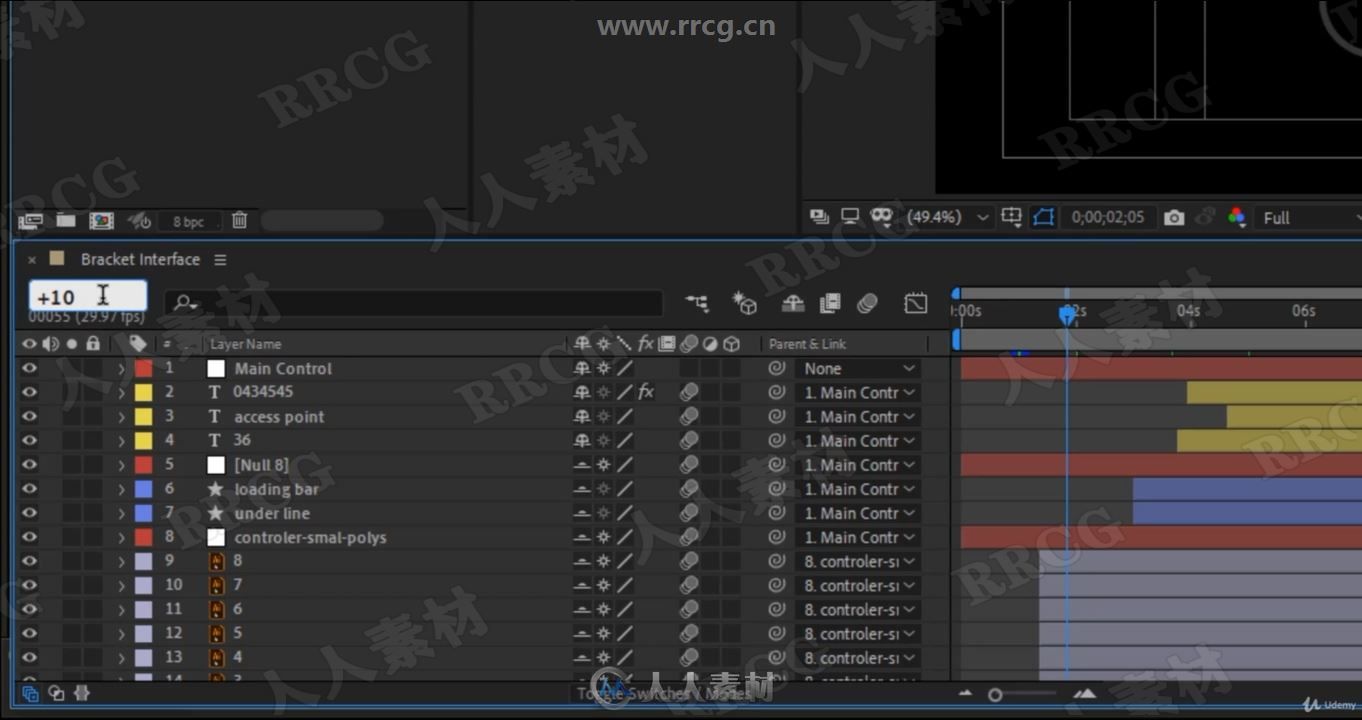Toggle the continuously rasterize switch on [Null 8]

click(x=603, y=465)
